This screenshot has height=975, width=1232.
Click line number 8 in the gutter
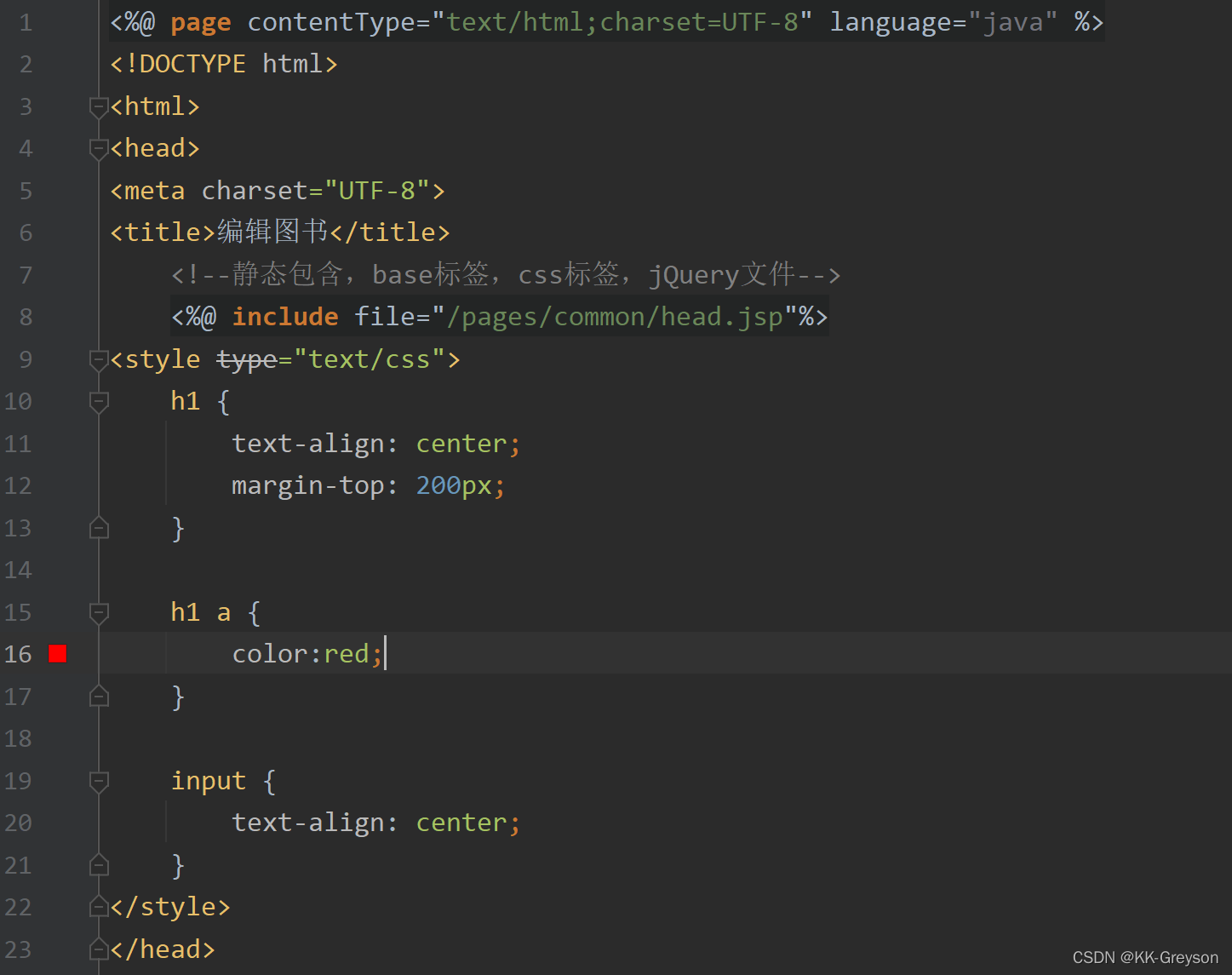click(26, 317)
